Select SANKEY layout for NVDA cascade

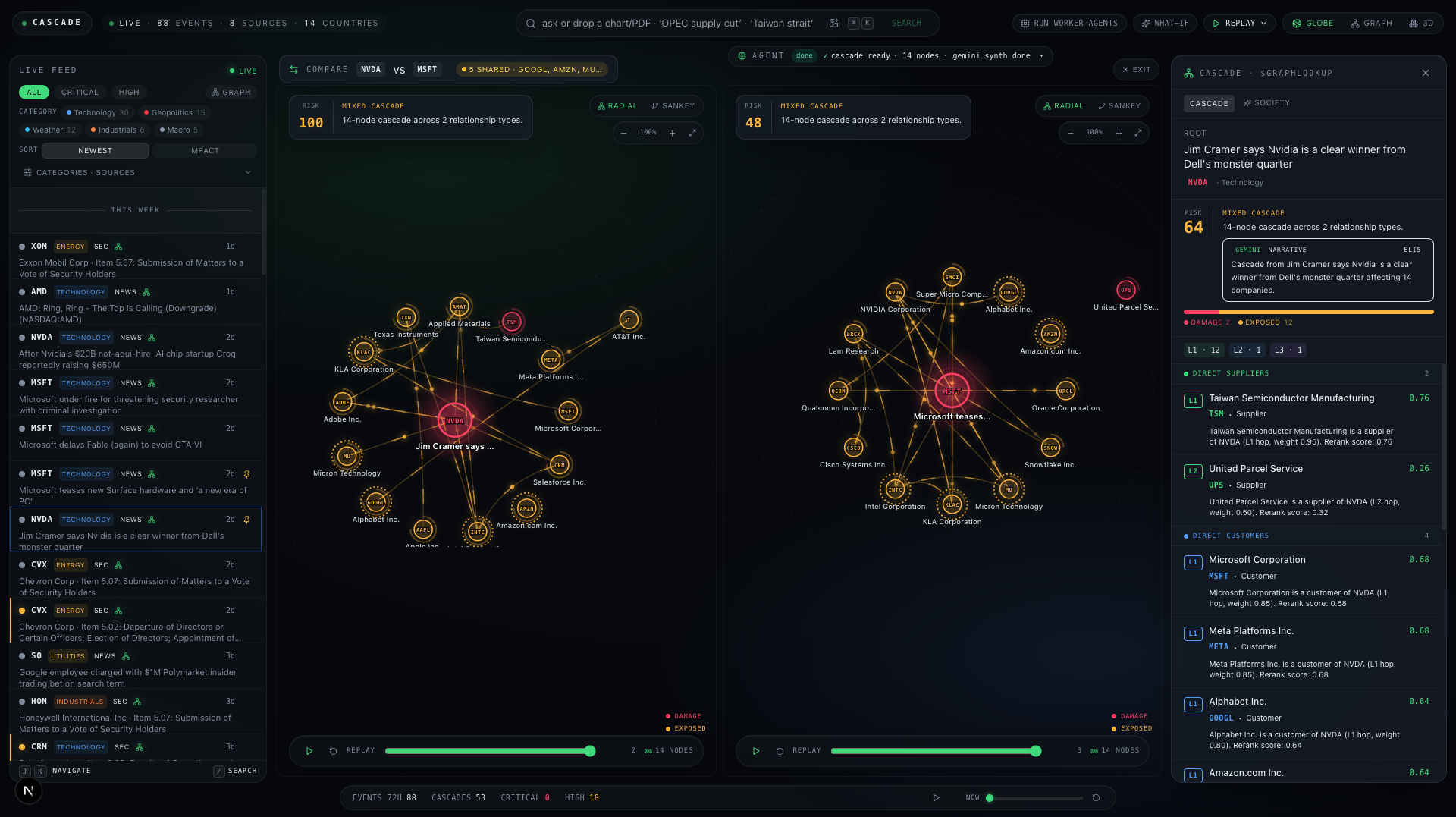coord(673,106)
